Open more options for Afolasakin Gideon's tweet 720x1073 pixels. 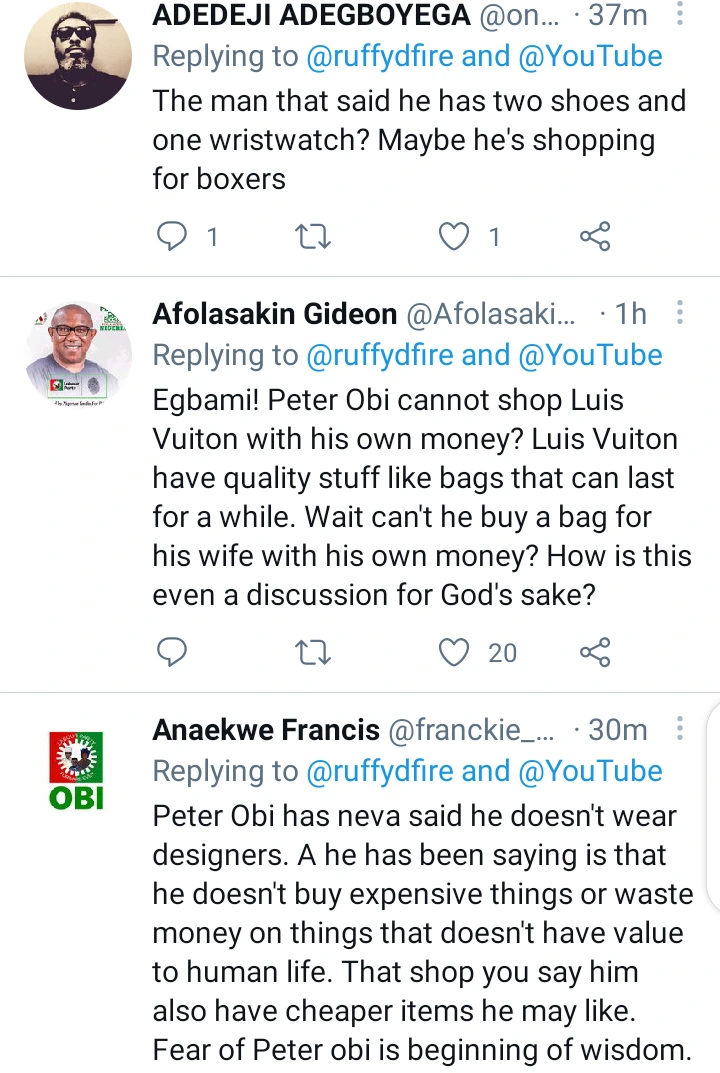tap(680, 314)
